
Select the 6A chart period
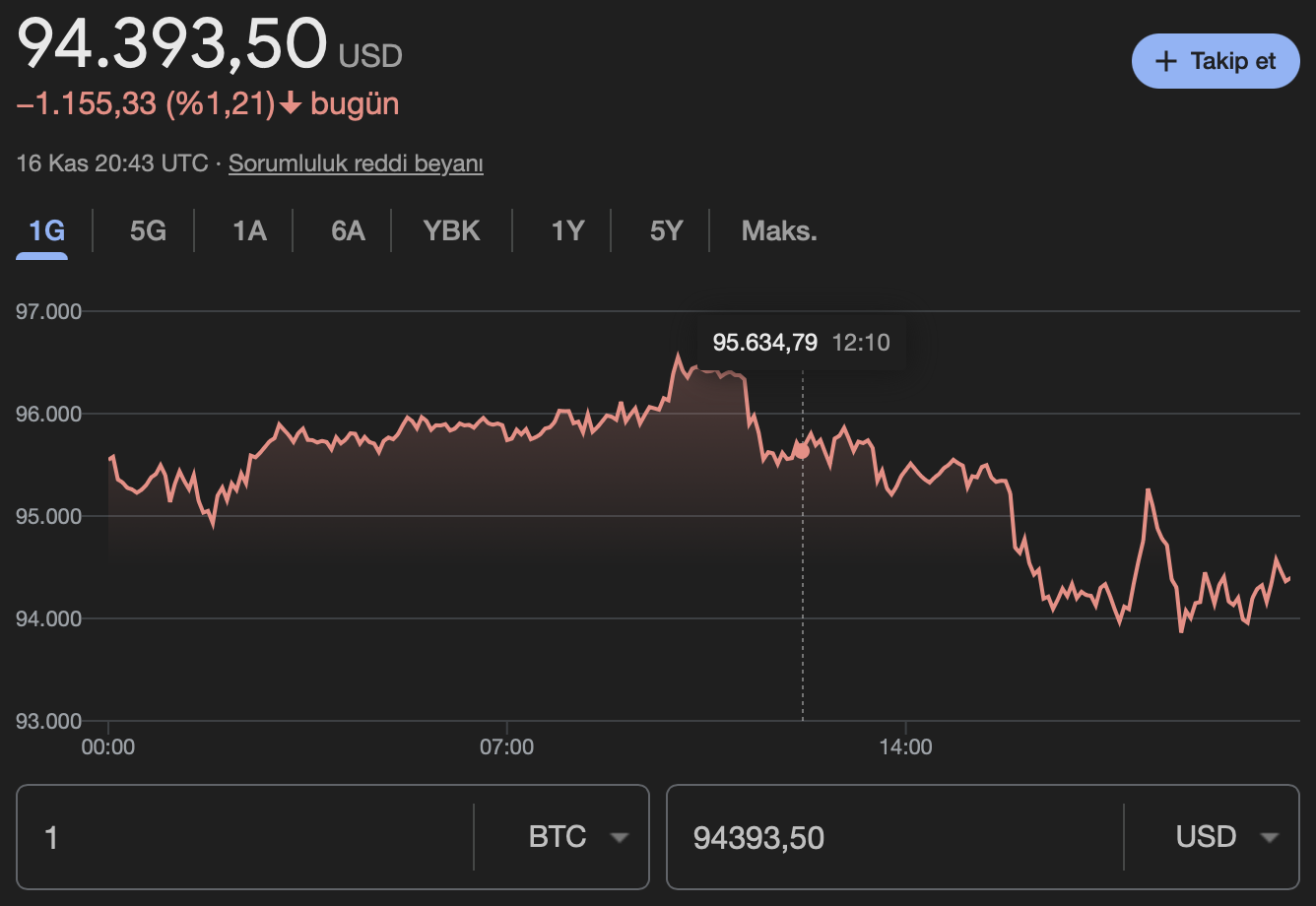tap(348, 230)
